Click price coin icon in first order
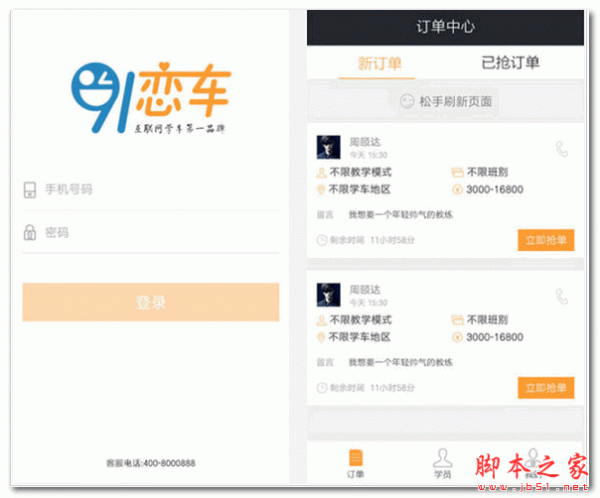600x498 pixels. (457, 189)
